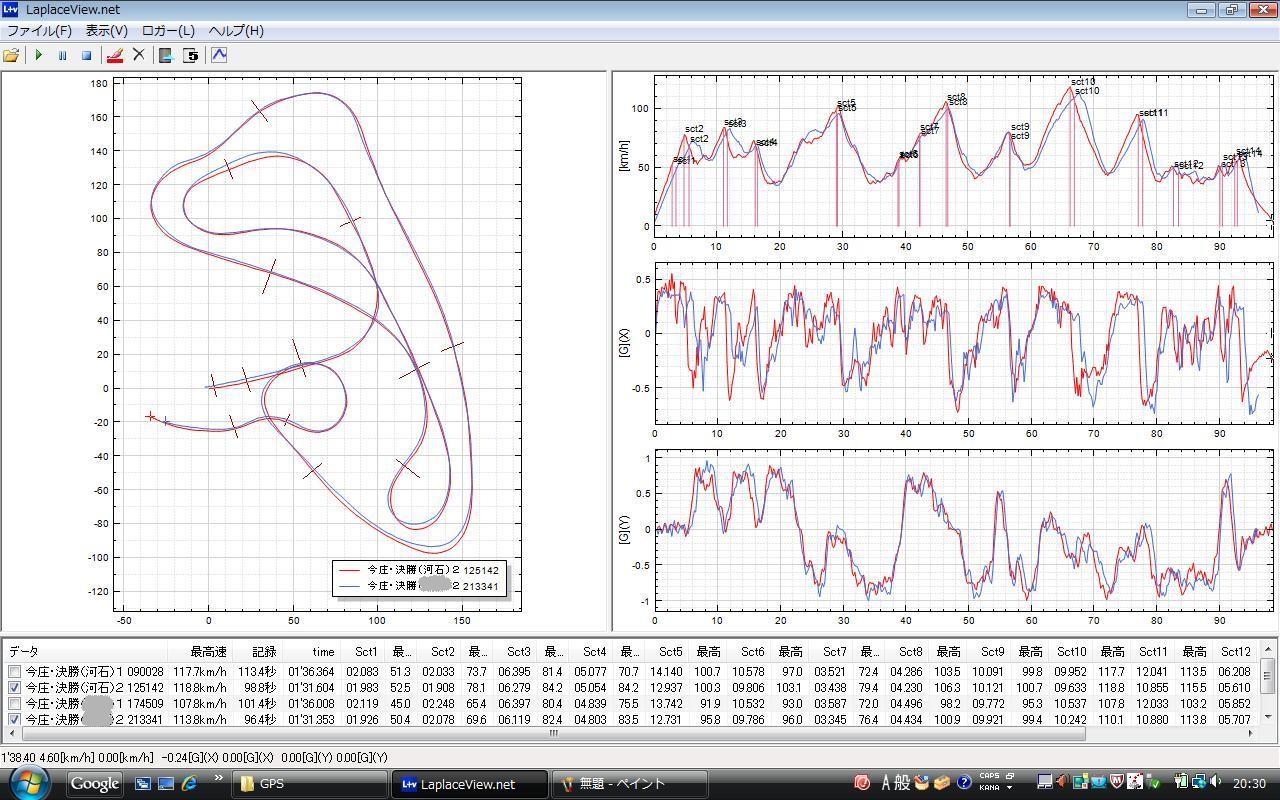Screen dimensions: 1280x800
Task: Open the IME help question mark icon
Action: pyautogui.click(x=964, y=783)
